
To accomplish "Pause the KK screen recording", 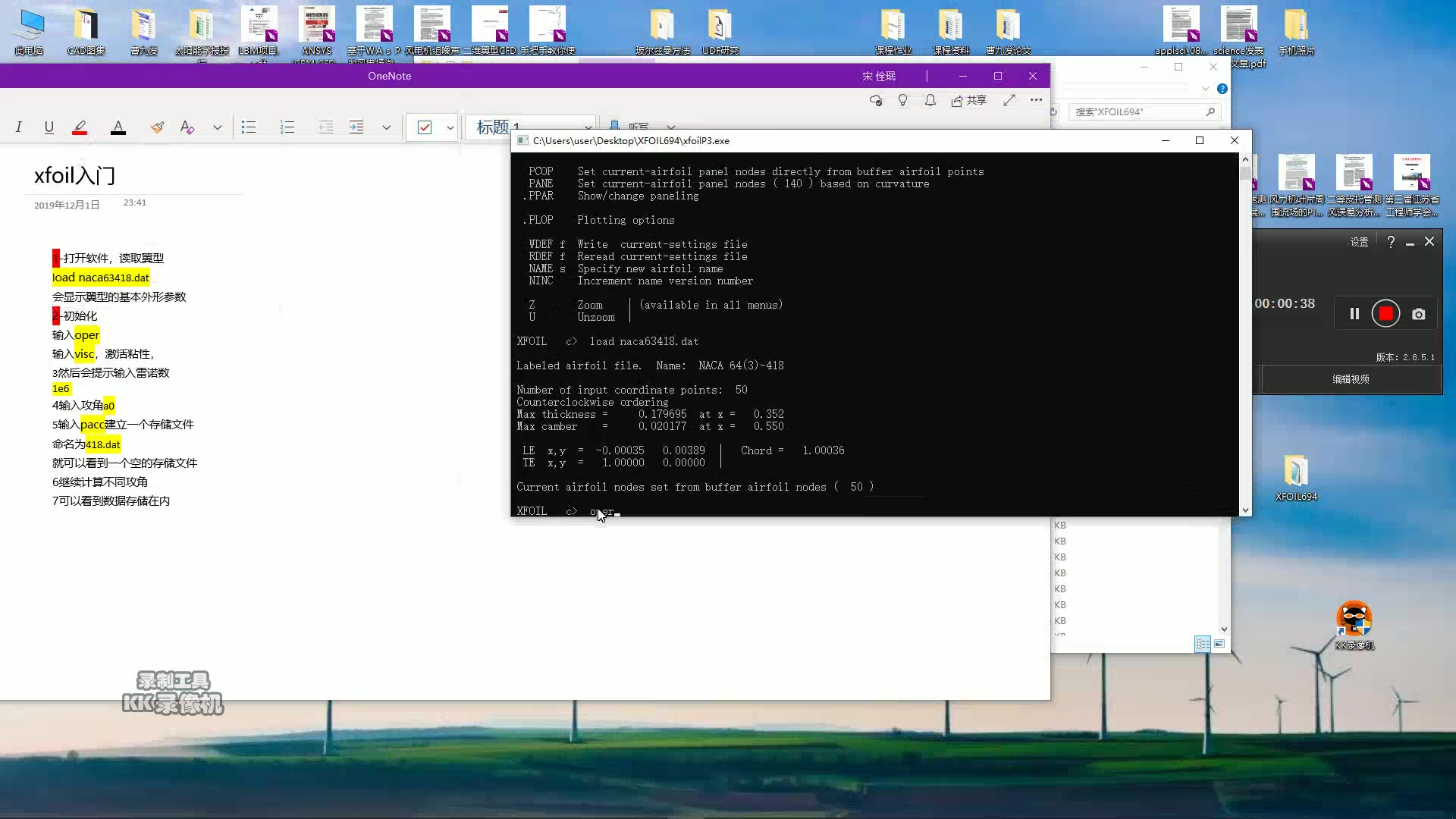I will 1354,314.
